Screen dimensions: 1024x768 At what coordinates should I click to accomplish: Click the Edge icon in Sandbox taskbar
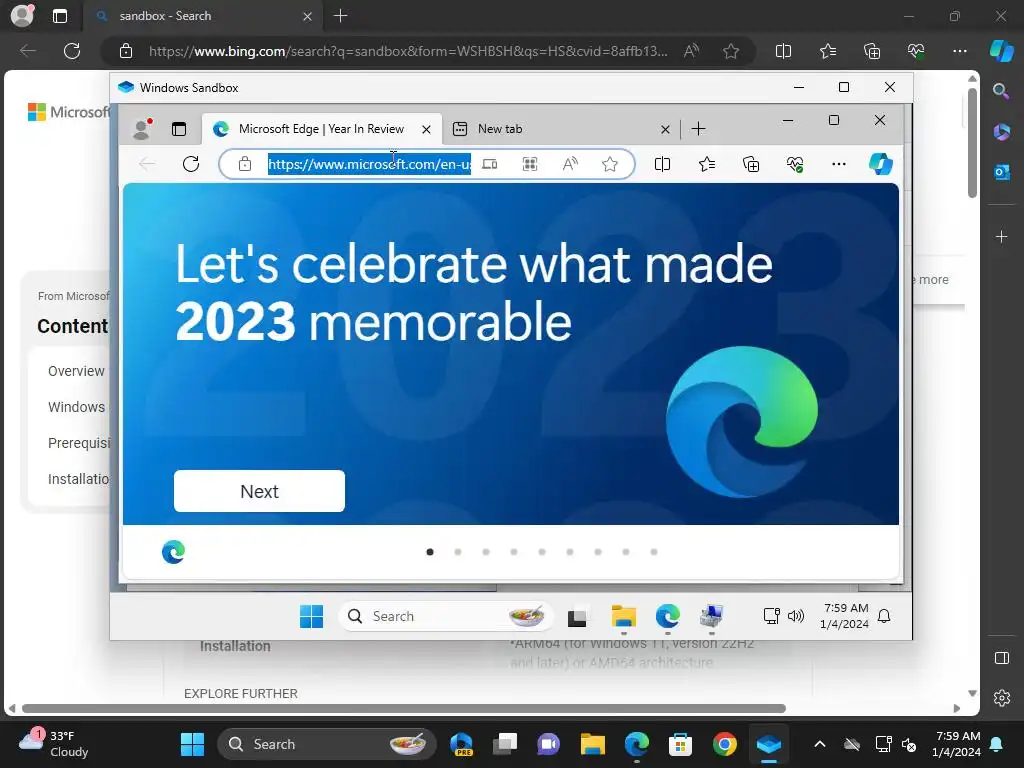667,616
